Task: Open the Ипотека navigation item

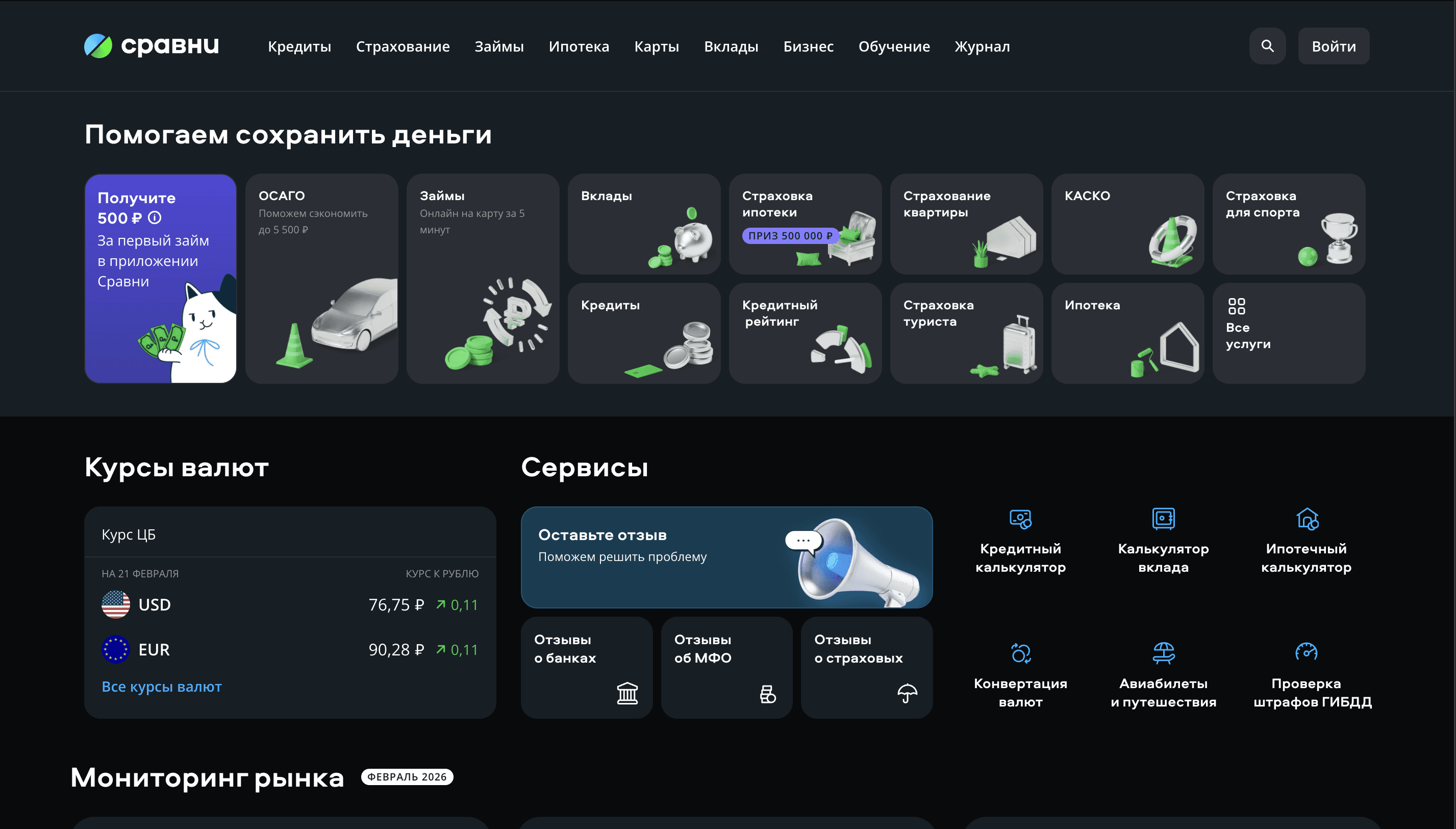Action: point(579,46)
